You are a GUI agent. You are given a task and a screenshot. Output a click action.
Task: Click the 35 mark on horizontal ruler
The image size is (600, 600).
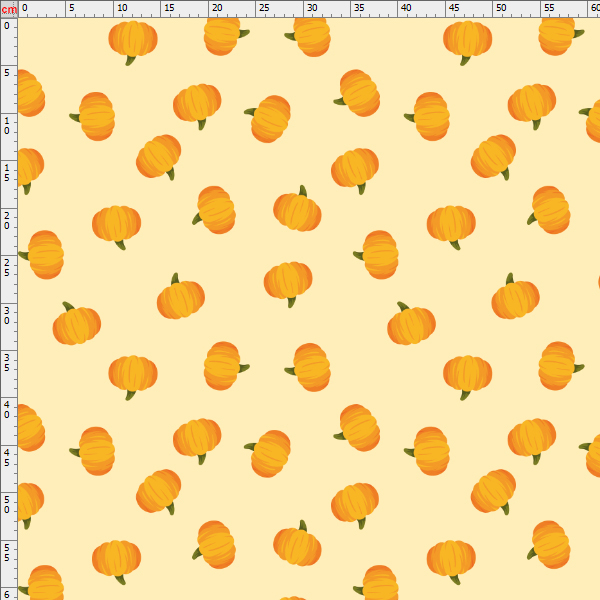359,8
